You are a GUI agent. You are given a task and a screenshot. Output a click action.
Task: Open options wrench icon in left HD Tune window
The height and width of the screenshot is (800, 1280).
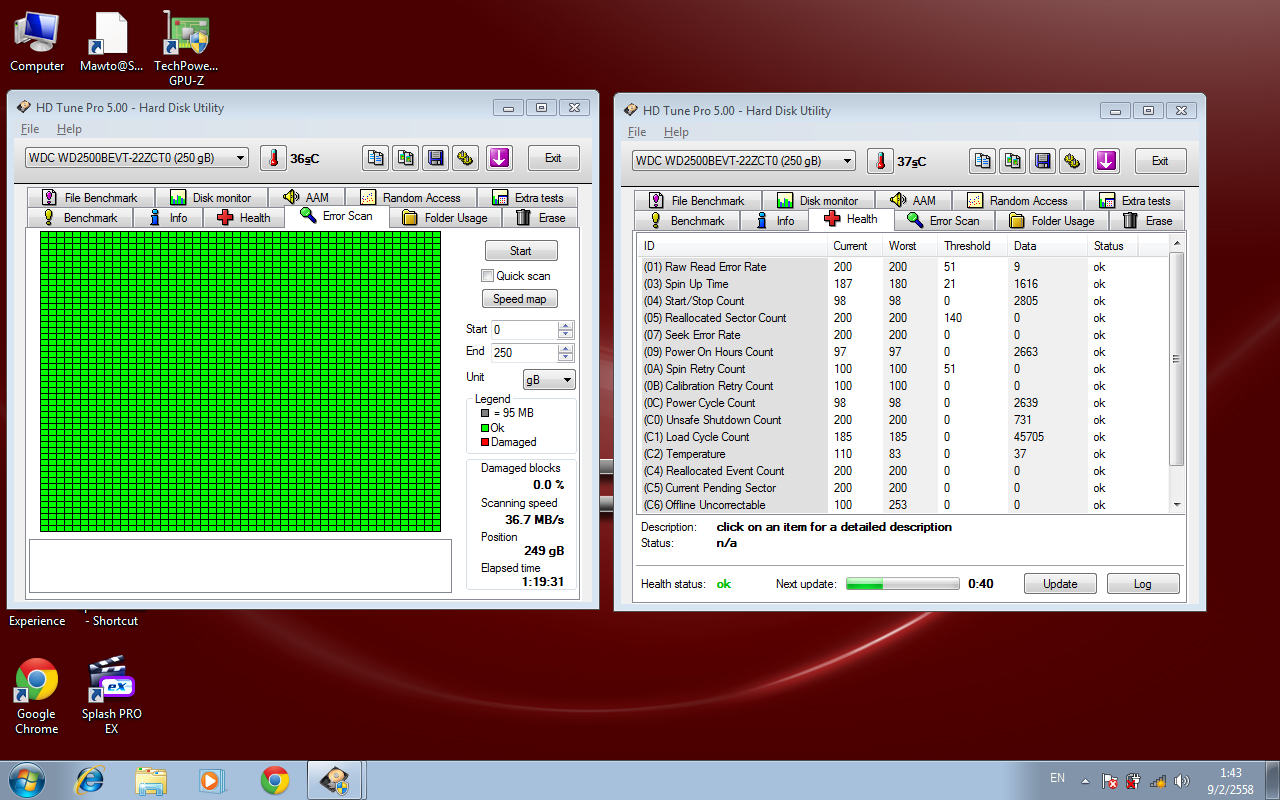(x=465, y=158)
